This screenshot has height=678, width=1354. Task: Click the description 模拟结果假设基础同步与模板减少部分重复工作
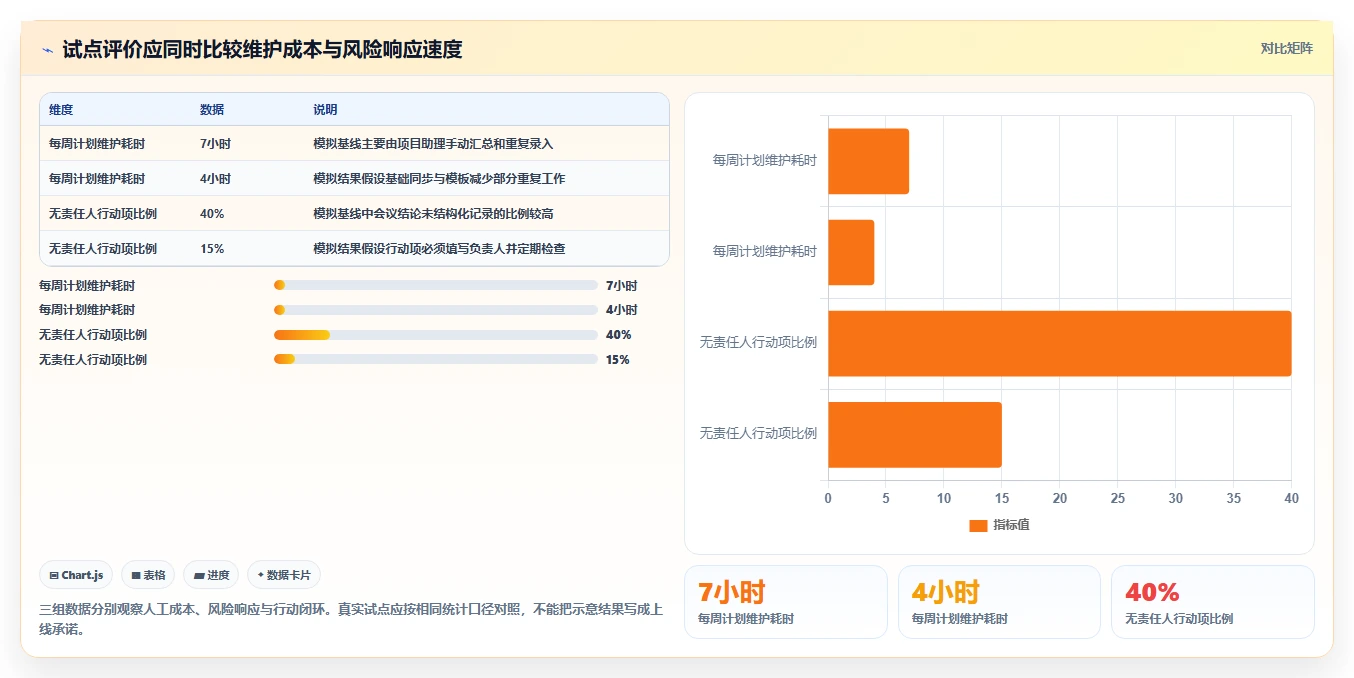point(439,179)
